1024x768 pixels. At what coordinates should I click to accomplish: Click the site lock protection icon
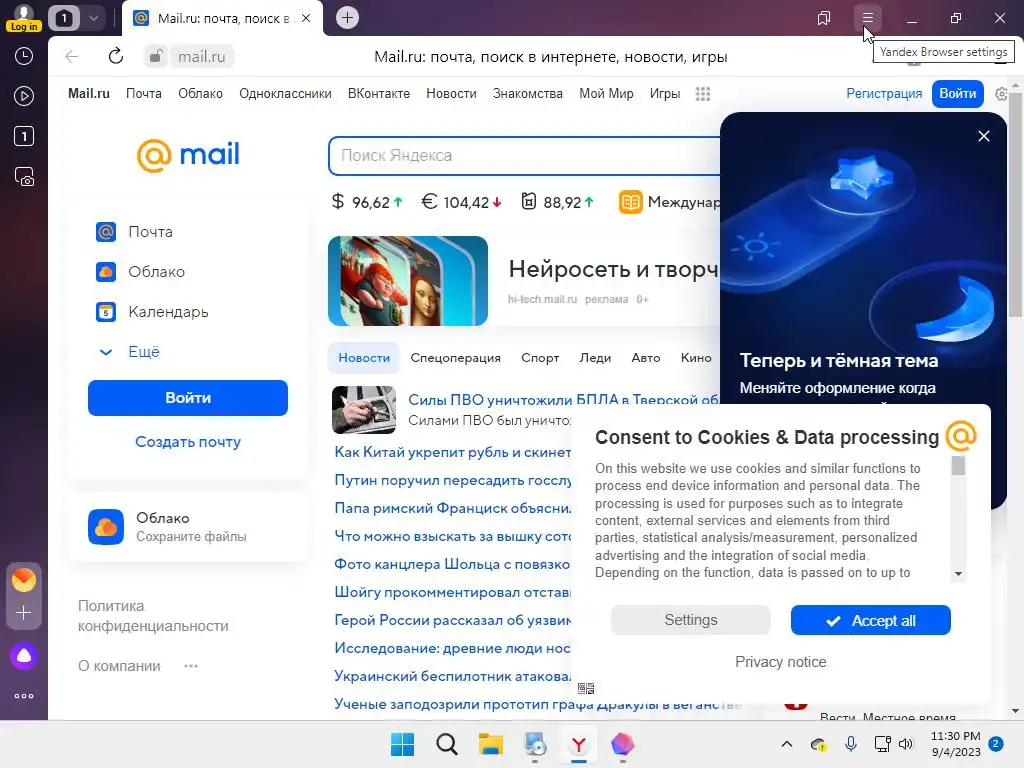[156, 57]
